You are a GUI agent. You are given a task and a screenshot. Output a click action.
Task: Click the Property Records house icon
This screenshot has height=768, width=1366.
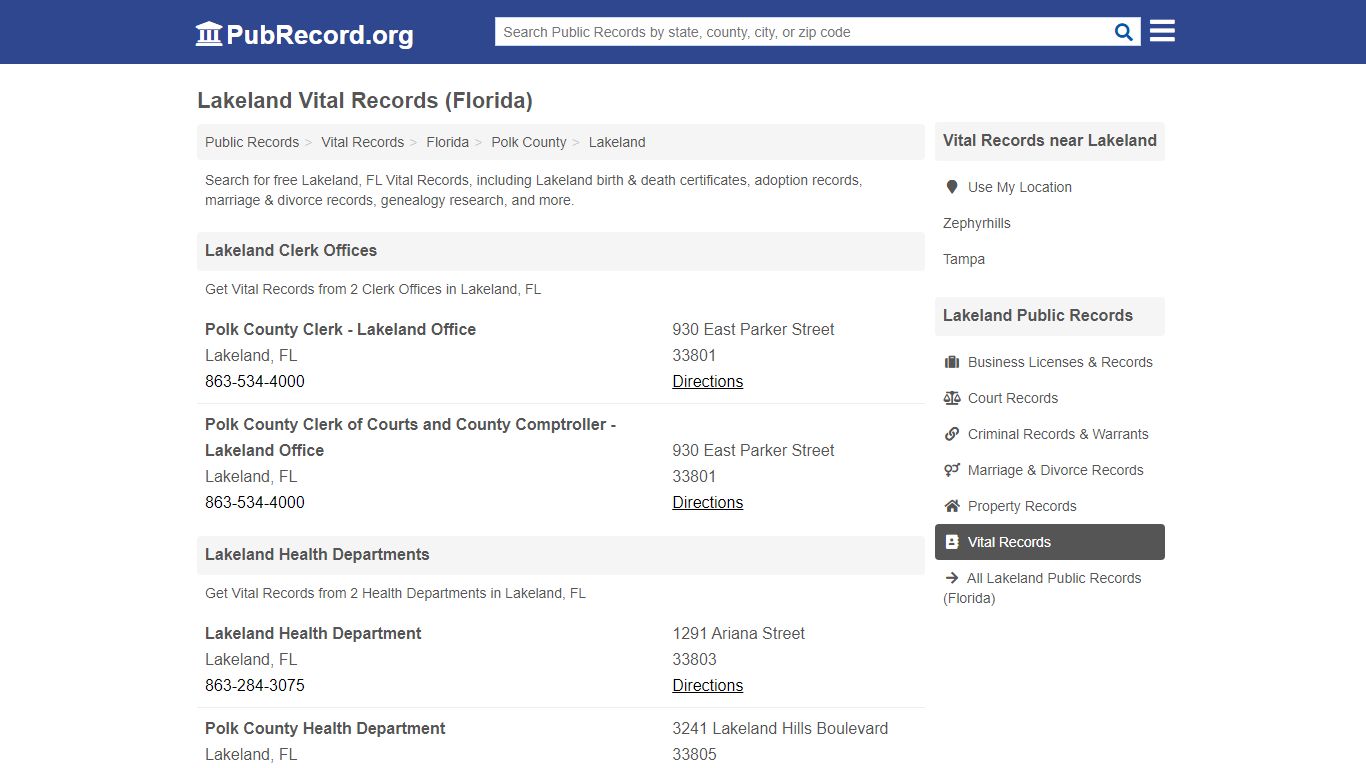point(952,506)
